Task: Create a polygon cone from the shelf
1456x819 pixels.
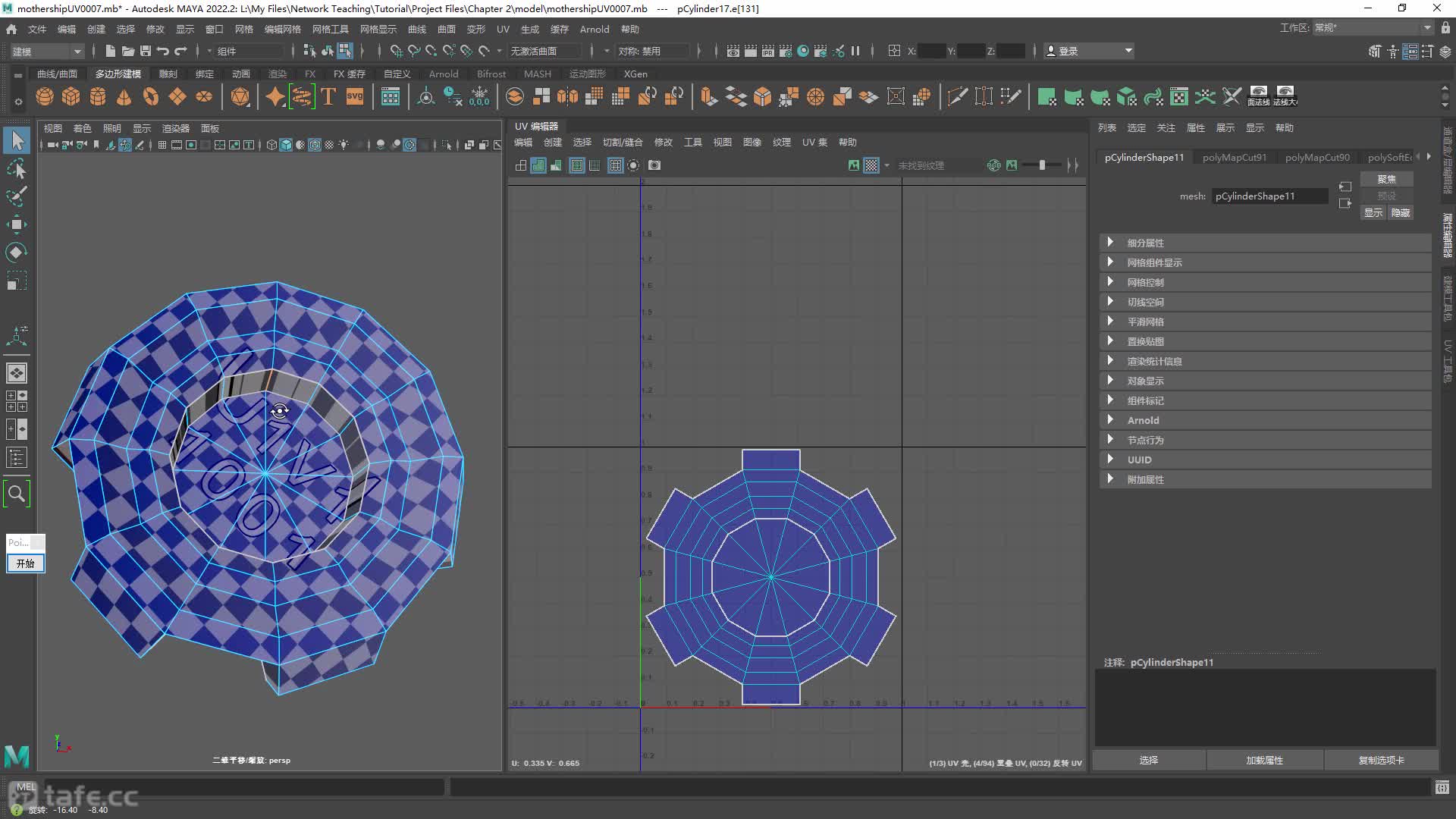Action: [124, 96]
